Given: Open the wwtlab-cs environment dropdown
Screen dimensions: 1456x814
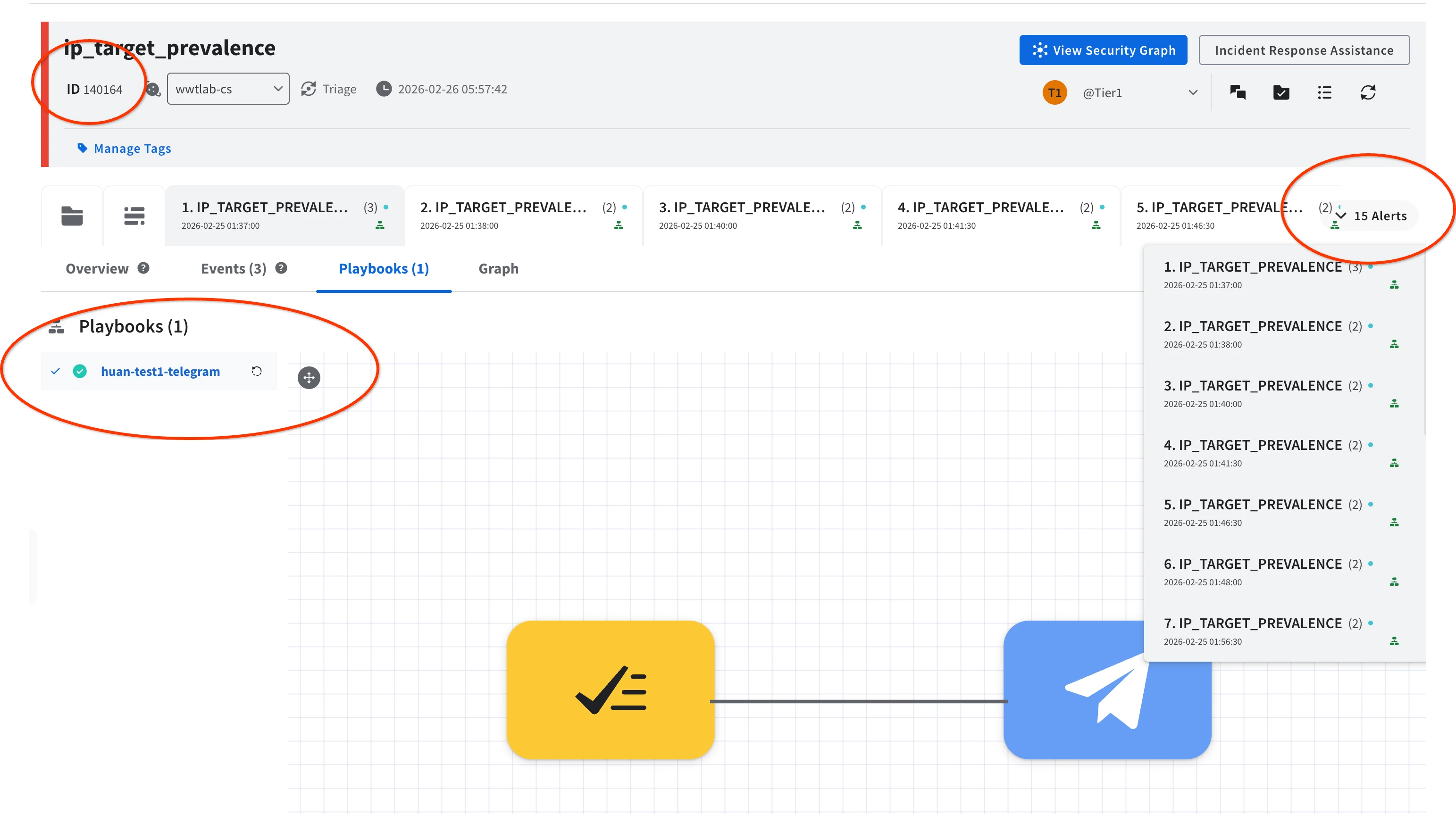Looking at the screenshot, I should [228, 89].
